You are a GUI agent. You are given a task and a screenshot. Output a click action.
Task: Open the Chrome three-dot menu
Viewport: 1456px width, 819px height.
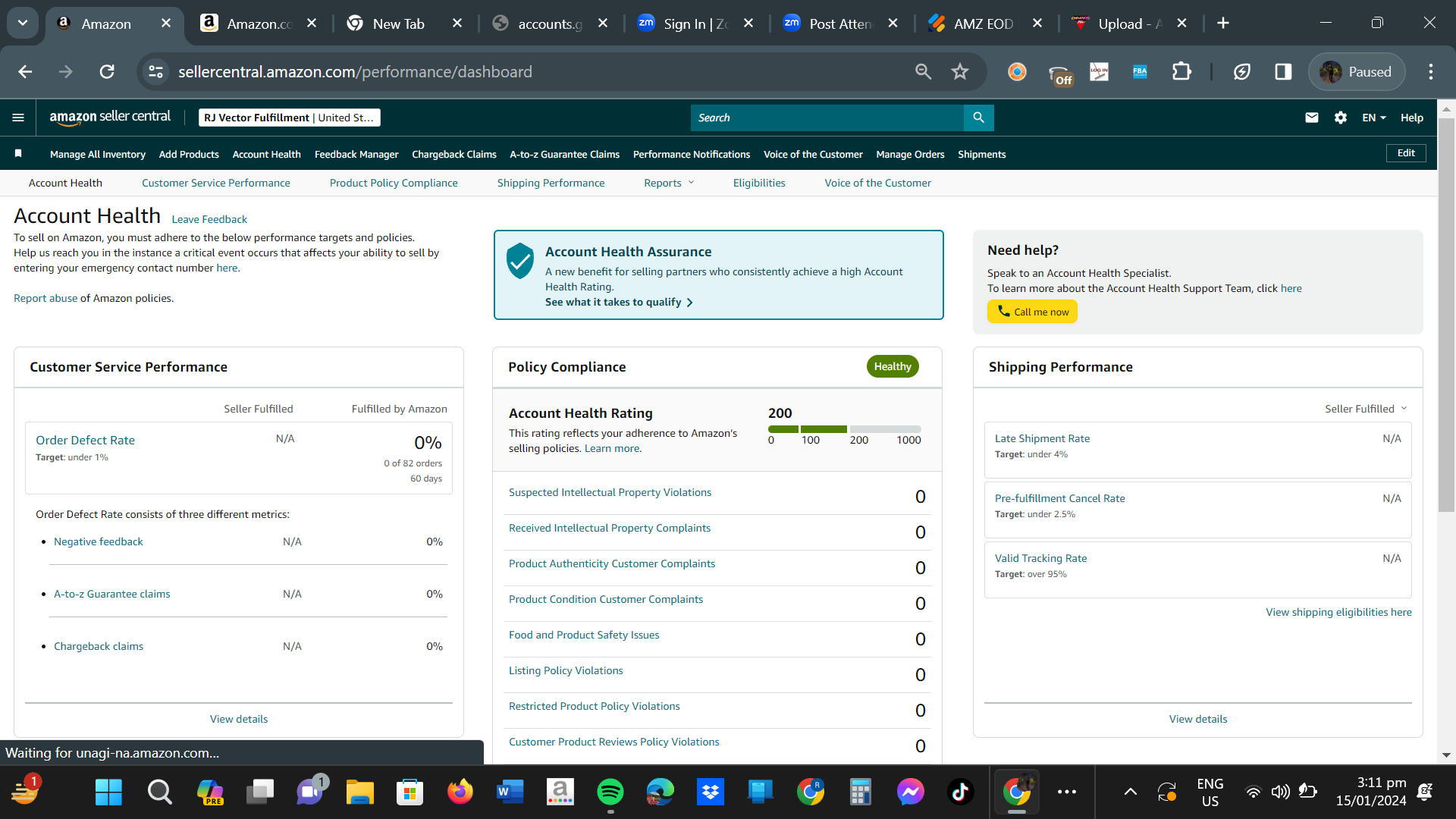point(1431,71)
